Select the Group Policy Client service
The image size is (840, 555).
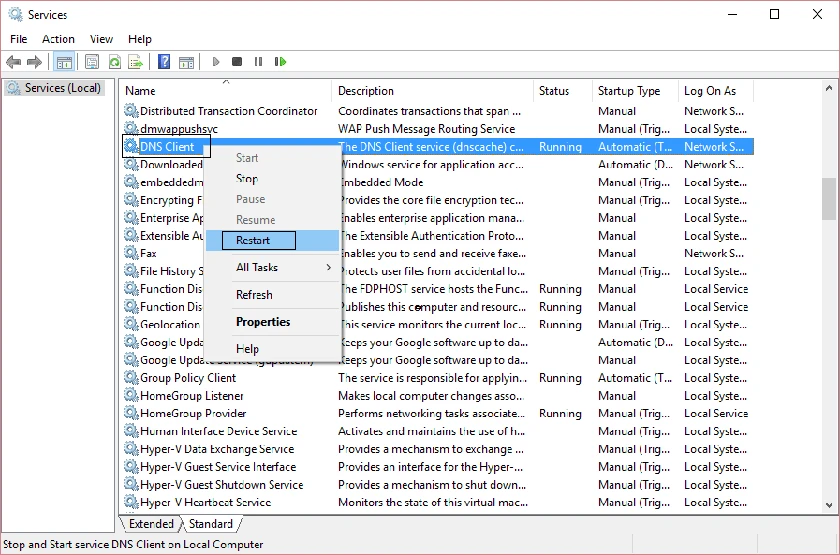point(438,378)
